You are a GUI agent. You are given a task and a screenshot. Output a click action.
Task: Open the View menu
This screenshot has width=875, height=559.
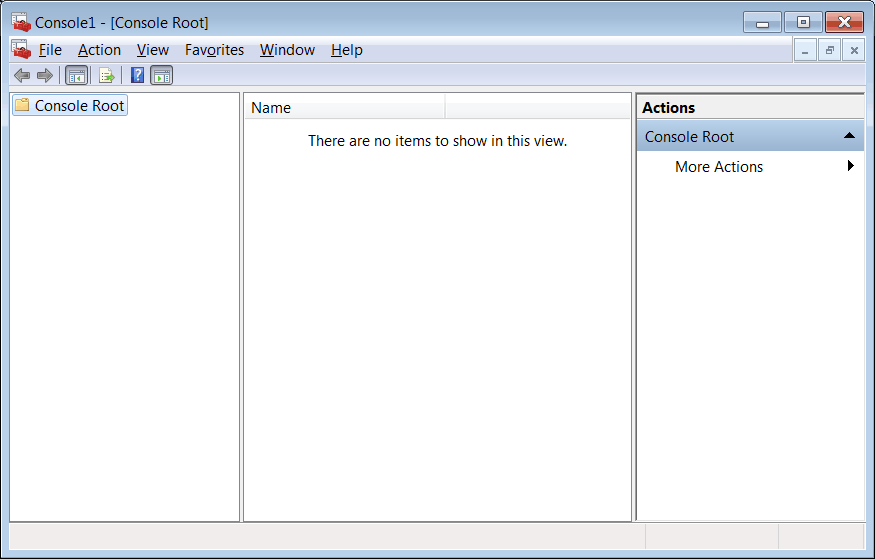coord(153,50)
